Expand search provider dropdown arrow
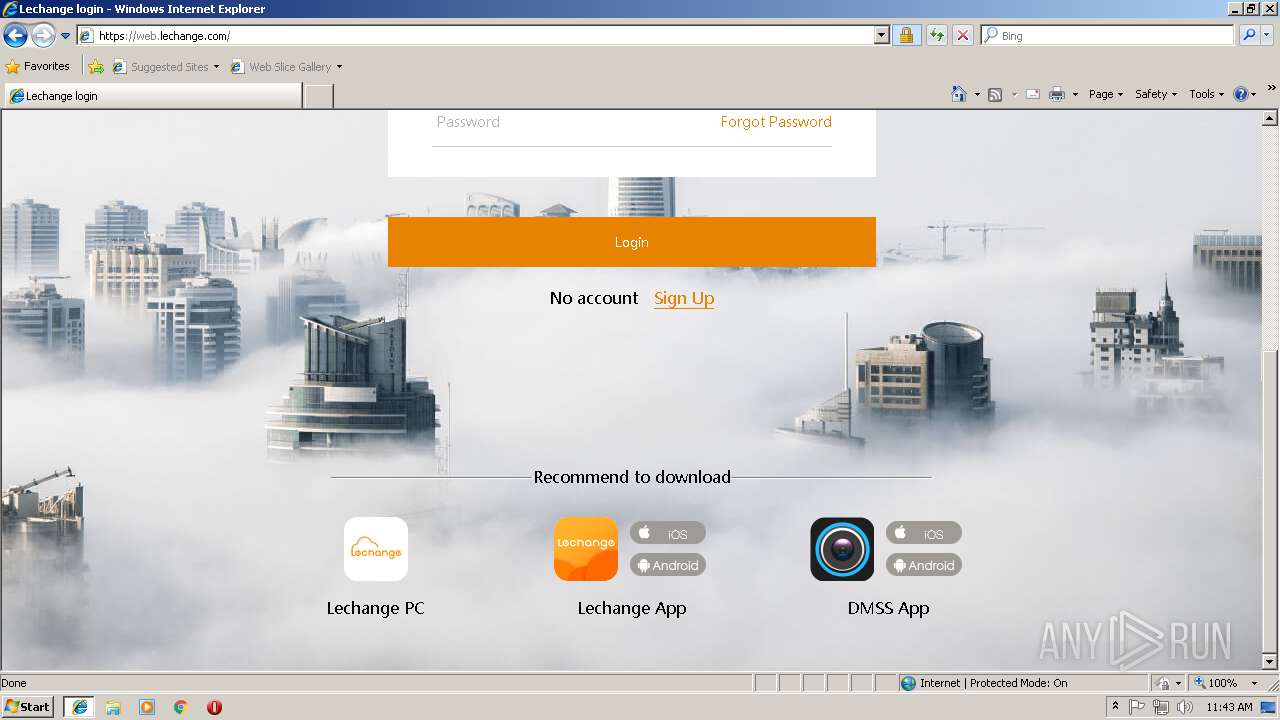 point(1268,36)
